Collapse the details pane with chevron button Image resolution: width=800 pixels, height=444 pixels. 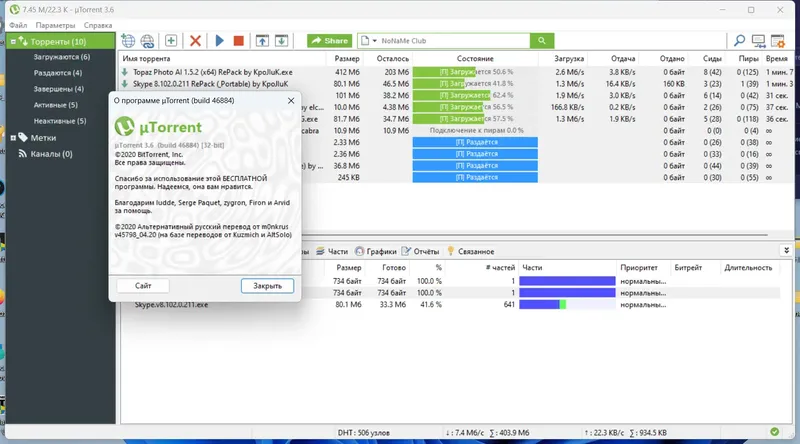tap(786, 251)
